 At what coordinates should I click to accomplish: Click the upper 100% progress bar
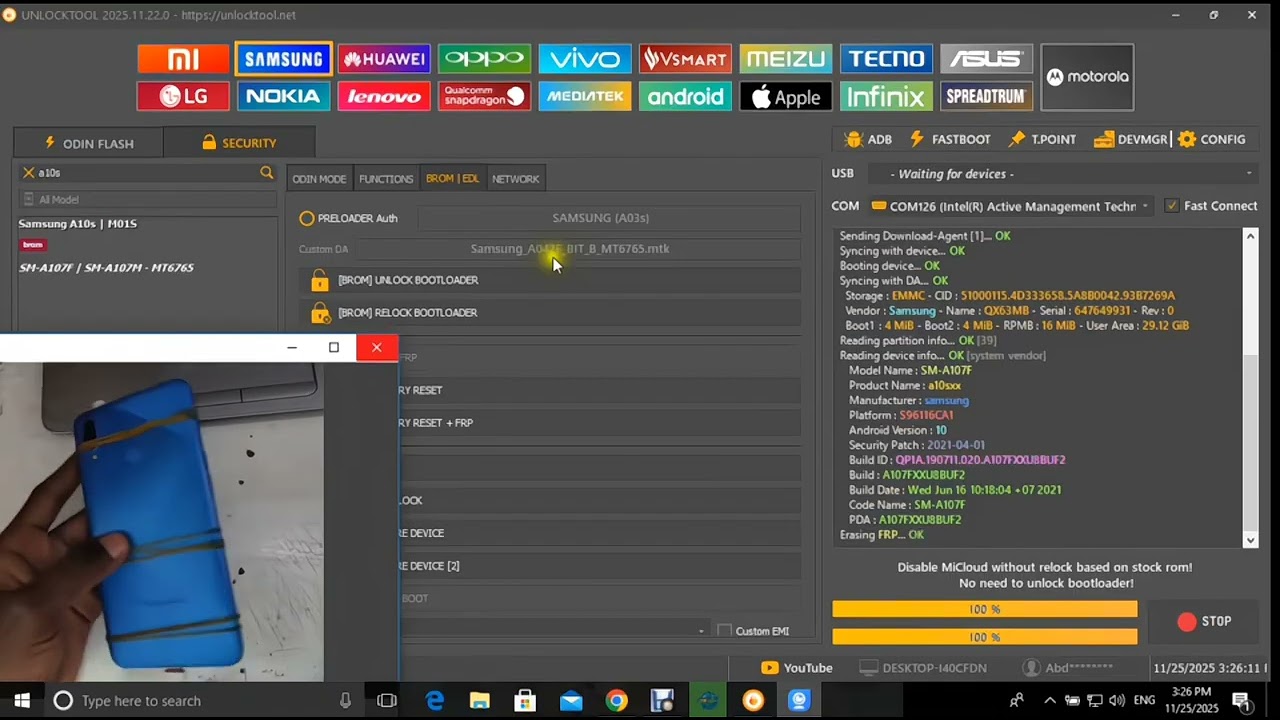point(984,609)
